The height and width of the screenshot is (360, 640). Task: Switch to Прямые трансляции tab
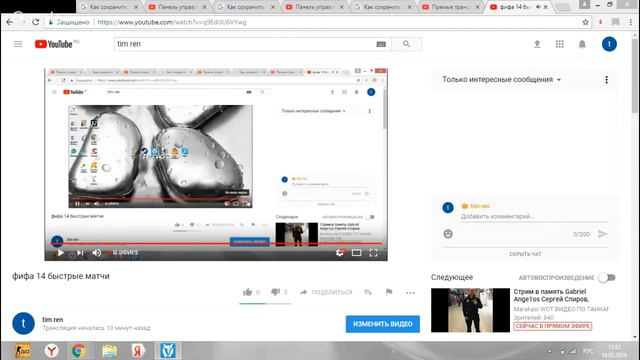pos(450,7)
